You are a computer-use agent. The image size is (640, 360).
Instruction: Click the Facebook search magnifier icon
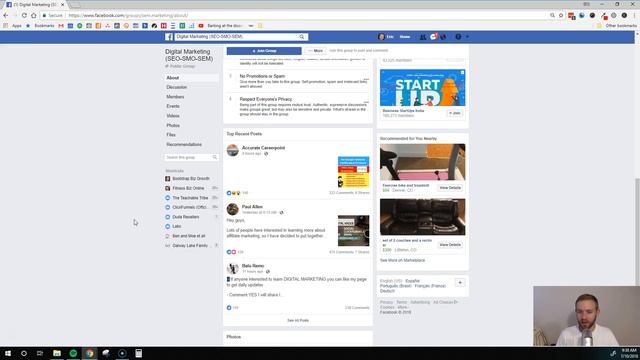pyautogui.click(x=302, y=37)
